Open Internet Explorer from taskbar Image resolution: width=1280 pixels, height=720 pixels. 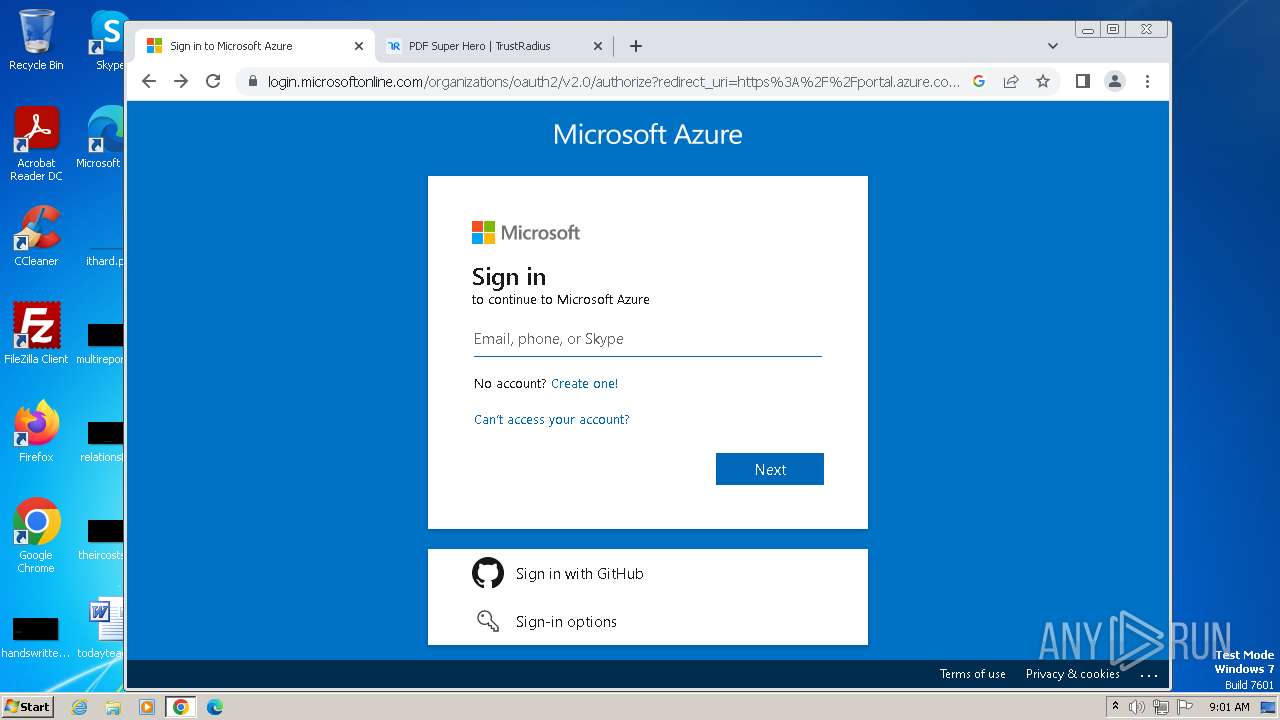point(80,707)
